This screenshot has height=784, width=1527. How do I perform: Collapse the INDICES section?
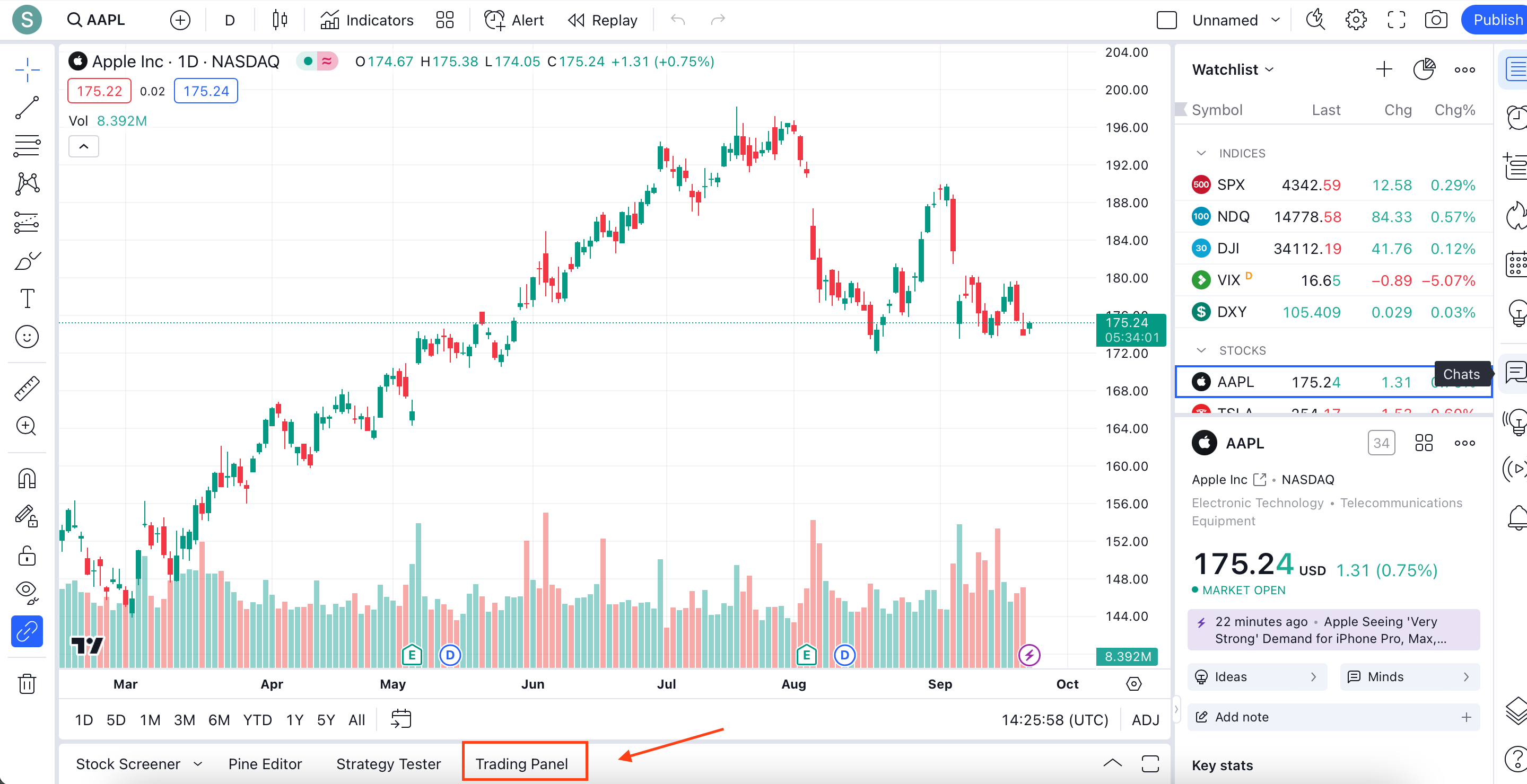tap(1201, 154)
